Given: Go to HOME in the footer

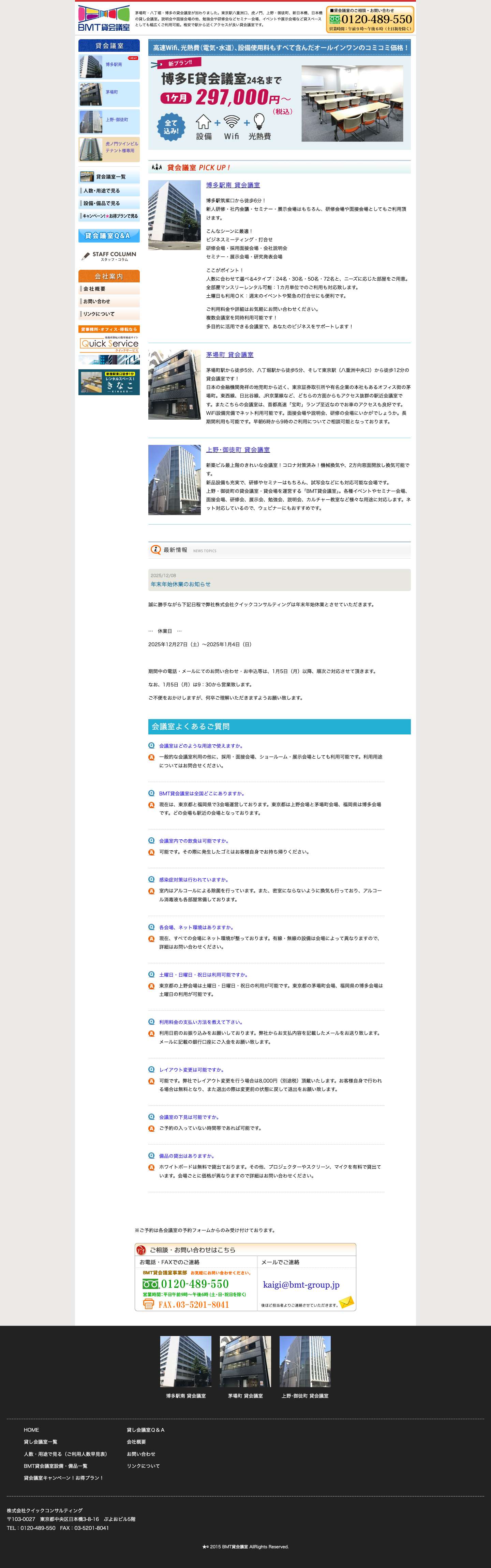Looking at the screenshot, I should pyautogui.click(x=31, y=1430).
